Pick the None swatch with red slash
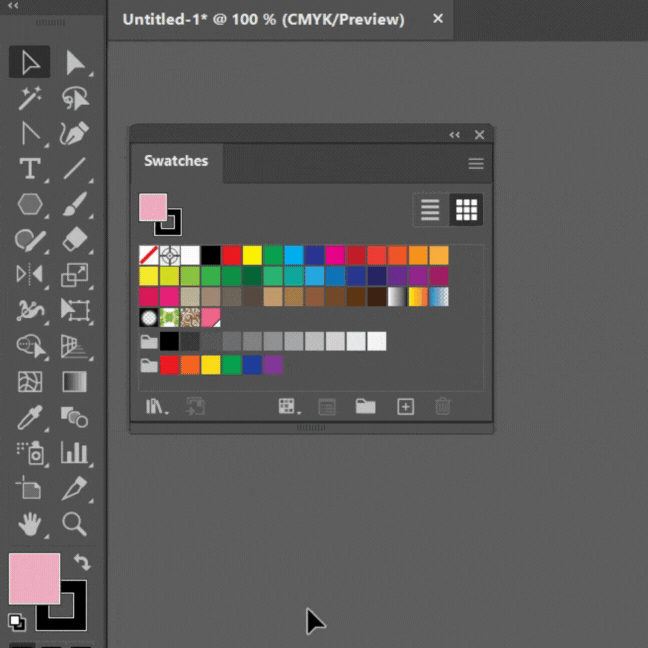Viewport: 648px width, 648px height. click(148, 255)
